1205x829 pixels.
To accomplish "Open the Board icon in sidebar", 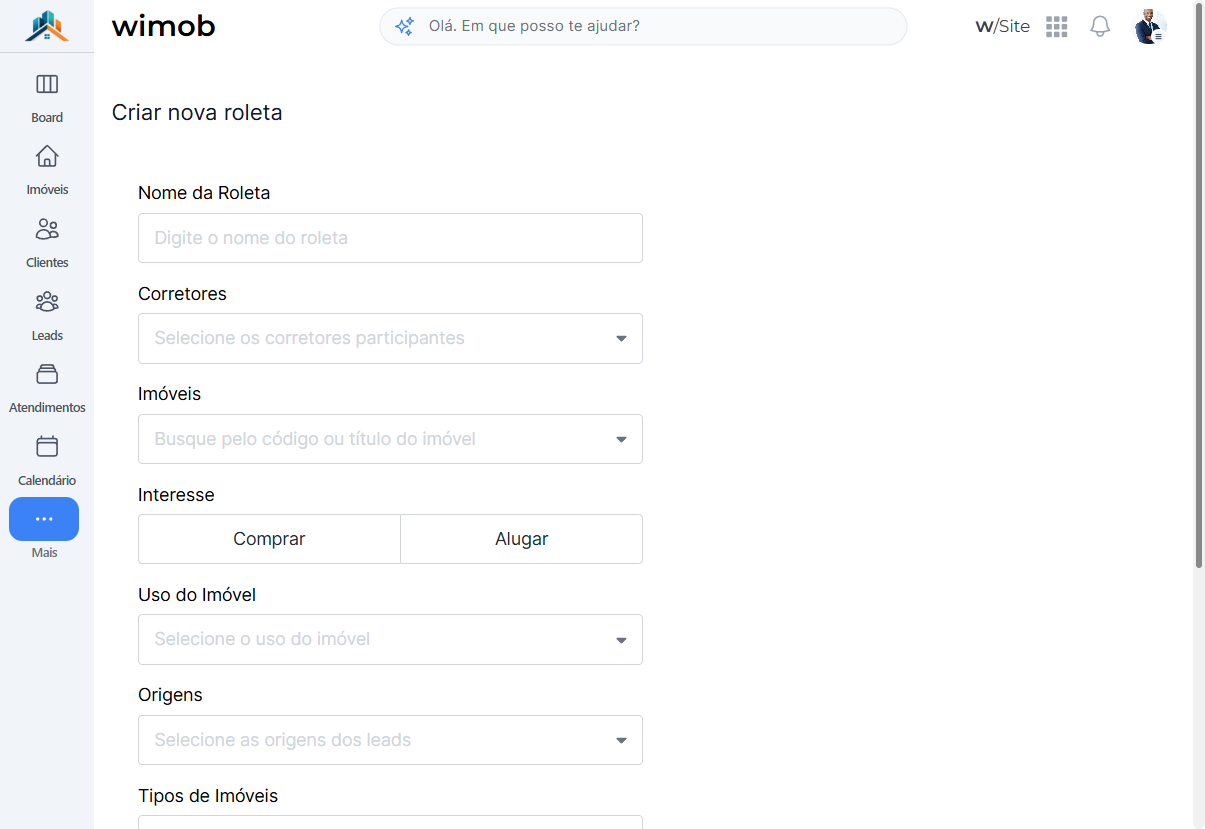I will point(47,84).
